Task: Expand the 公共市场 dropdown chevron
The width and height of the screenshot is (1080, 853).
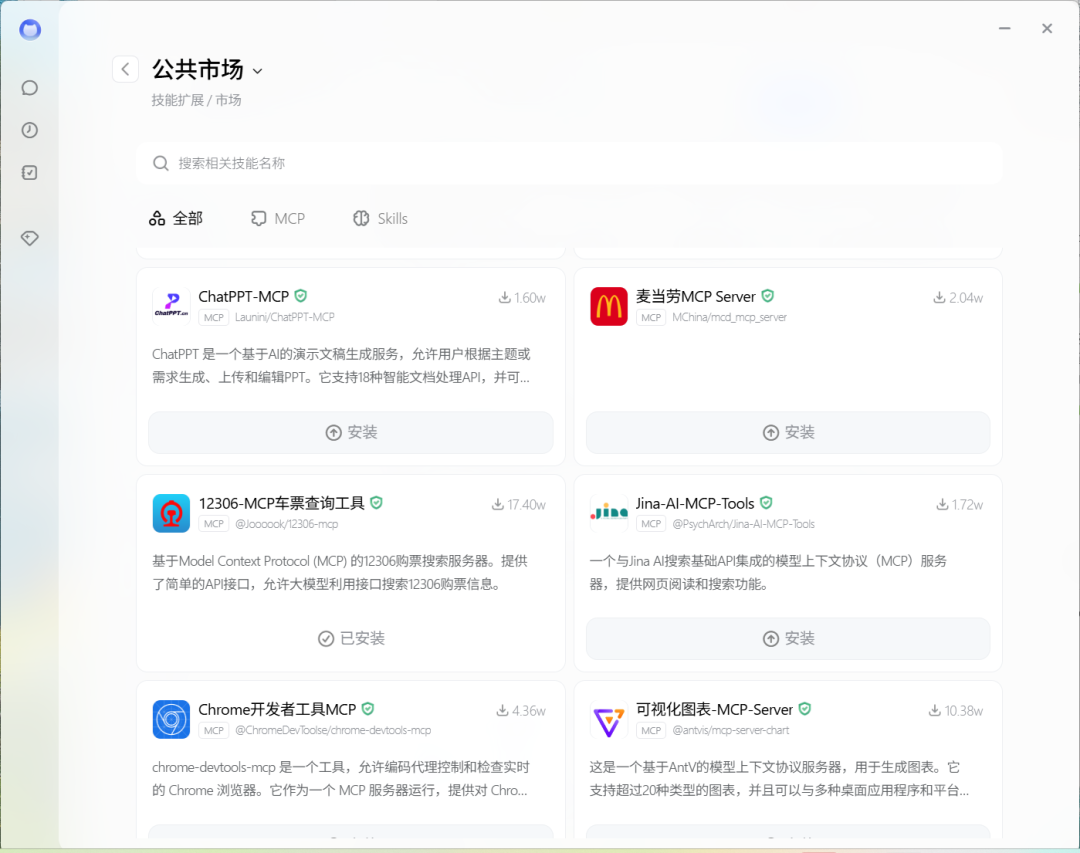Action: 257,71
